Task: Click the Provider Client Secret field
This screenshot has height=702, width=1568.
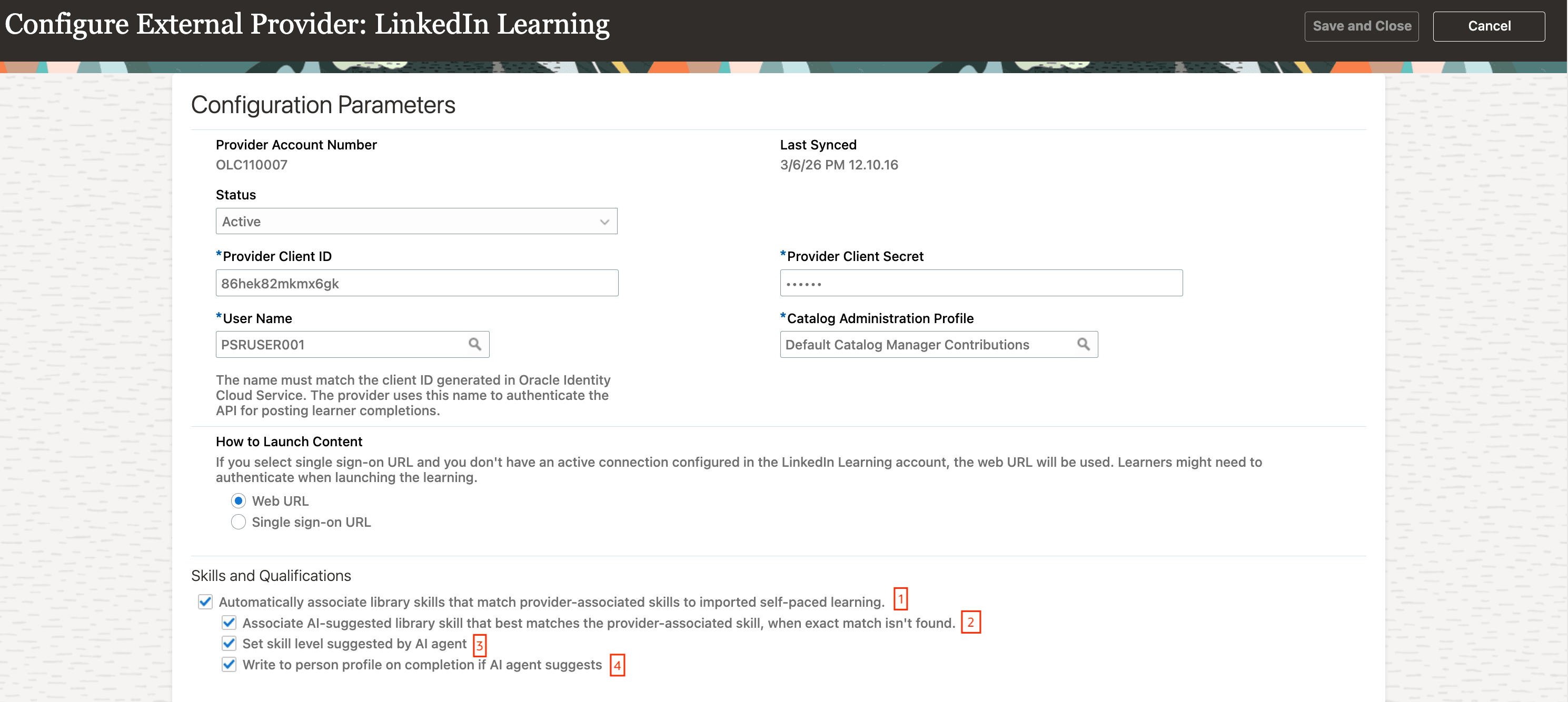Action: (x=980, y=283)
